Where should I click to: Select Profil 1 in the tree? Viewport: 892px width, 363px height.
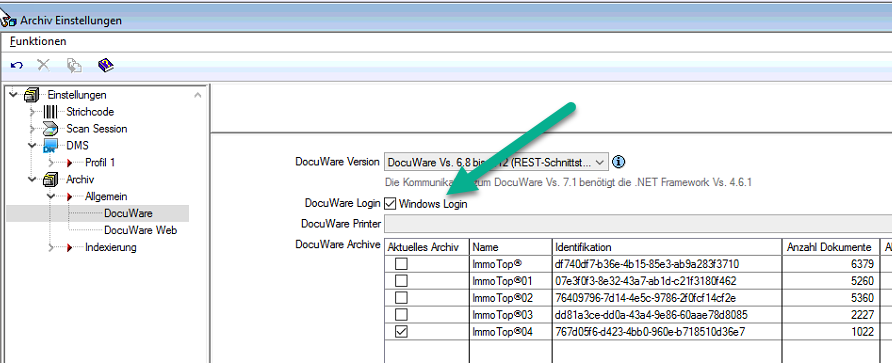tap(100, 163)
